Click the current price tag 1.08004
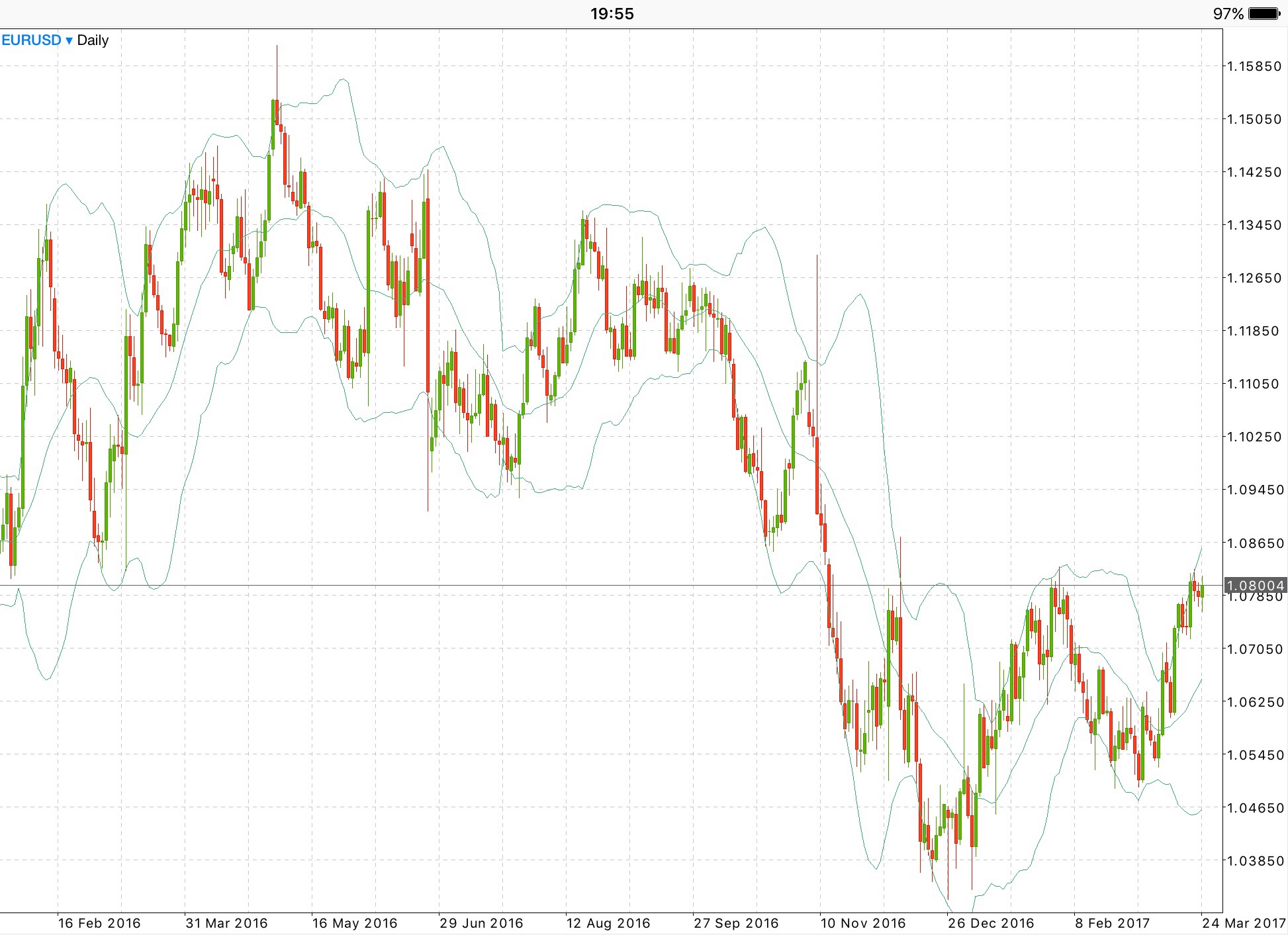The image size is (1288, 935). 1256,586
